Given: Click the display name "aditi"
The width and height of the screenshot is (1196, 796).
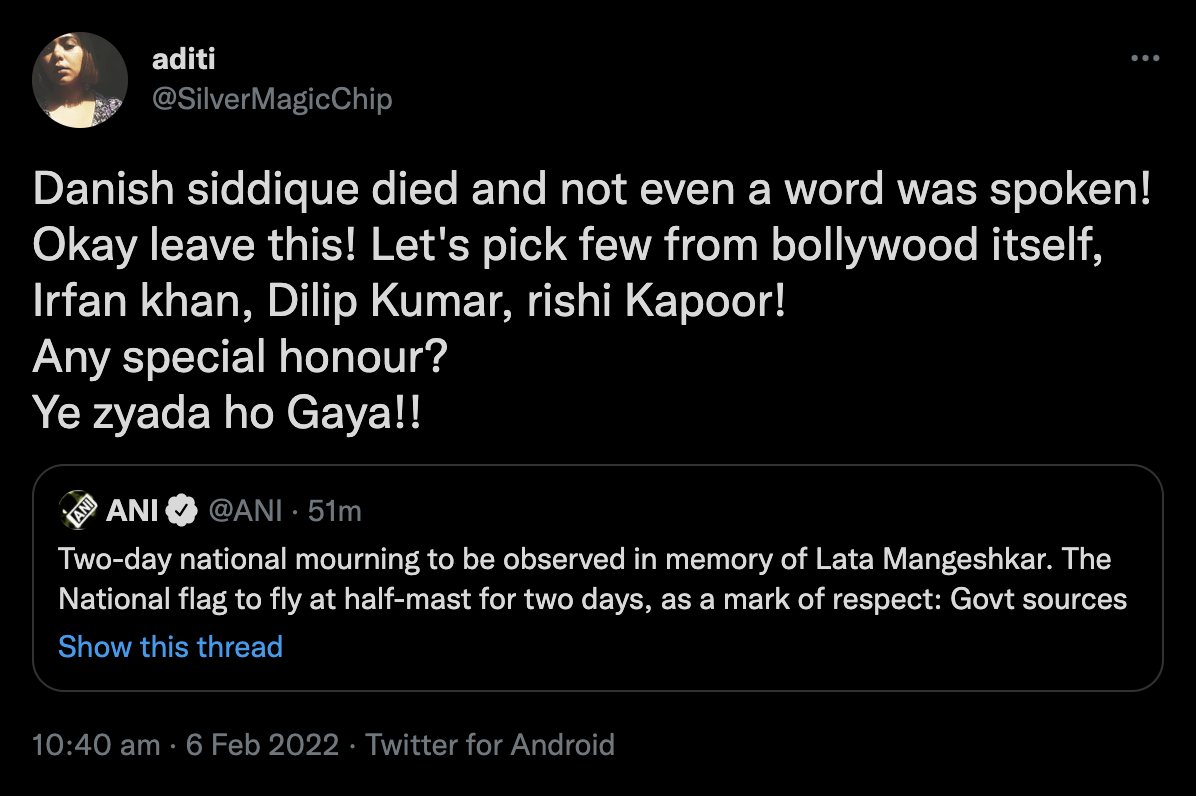Looking at the screenshot, I should (184, 60).
